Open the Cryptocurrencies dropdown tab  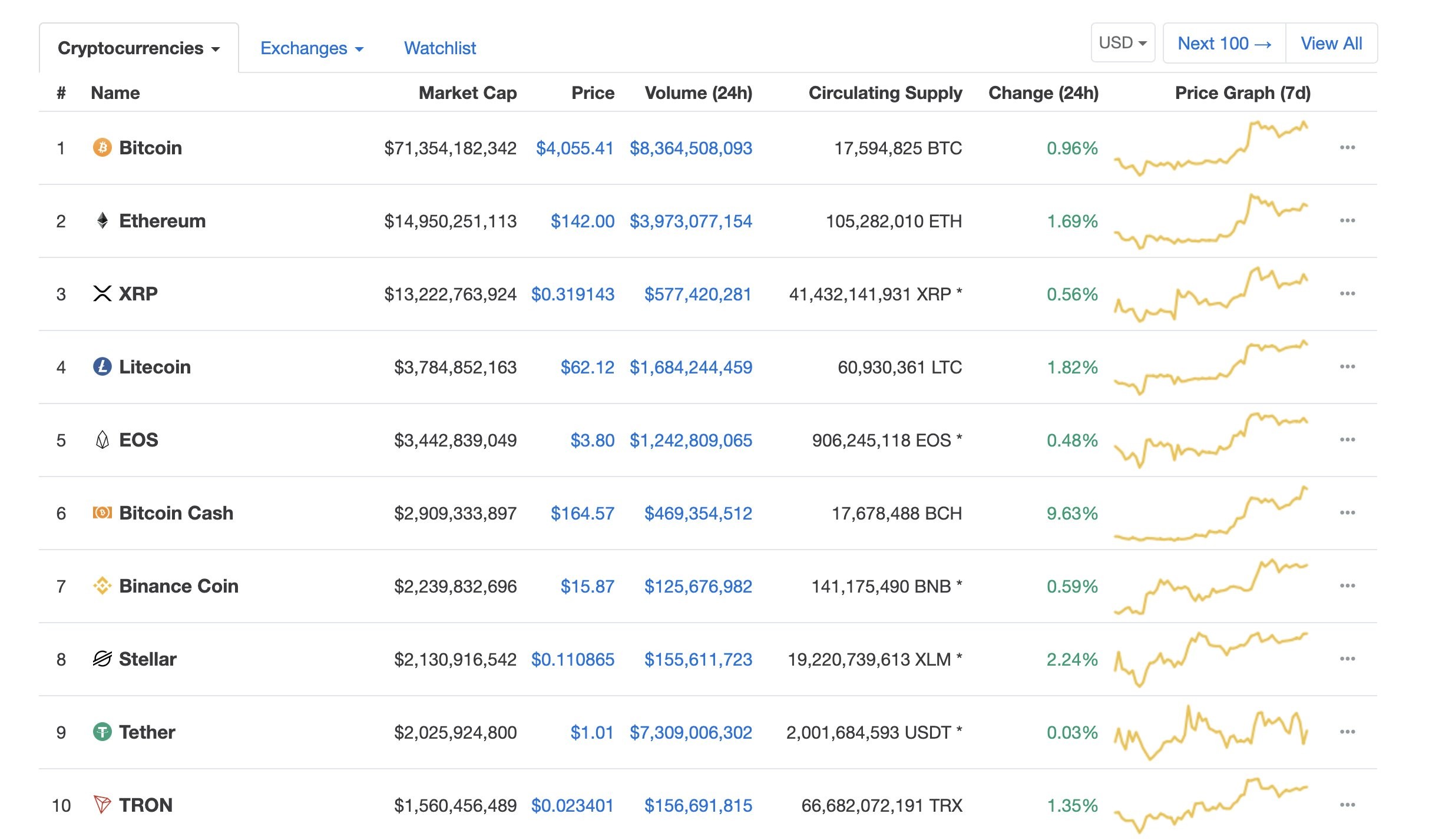click(x=139, y=48)
